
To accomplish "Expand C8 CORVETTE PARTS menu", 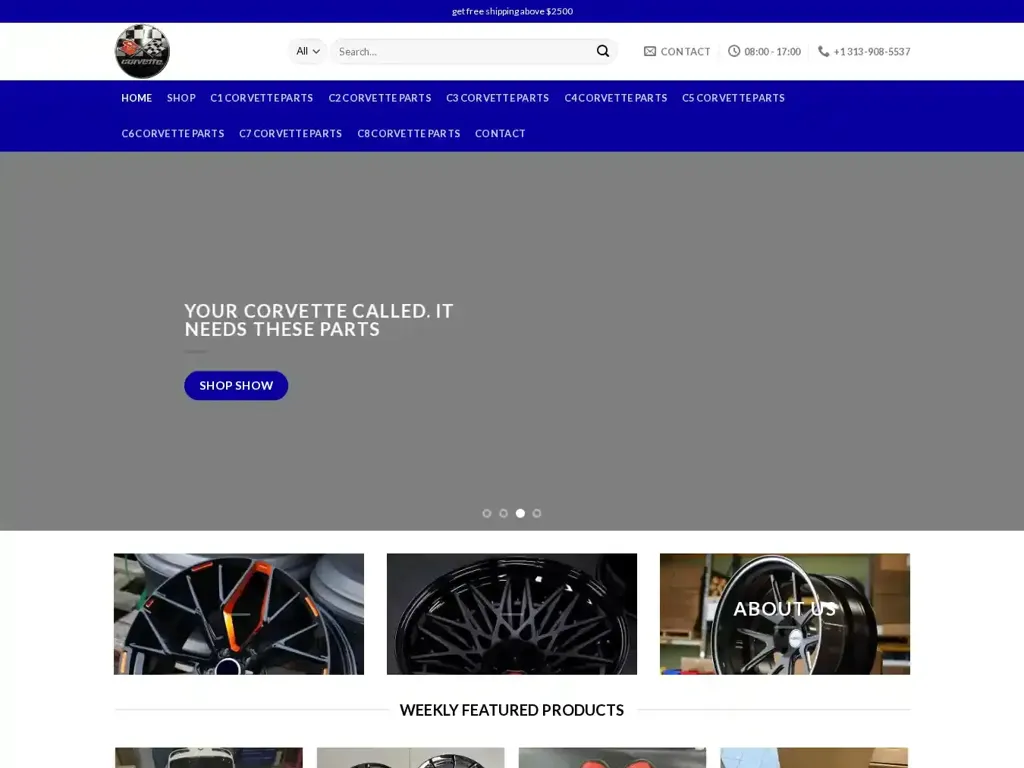I will coord(408,133).
